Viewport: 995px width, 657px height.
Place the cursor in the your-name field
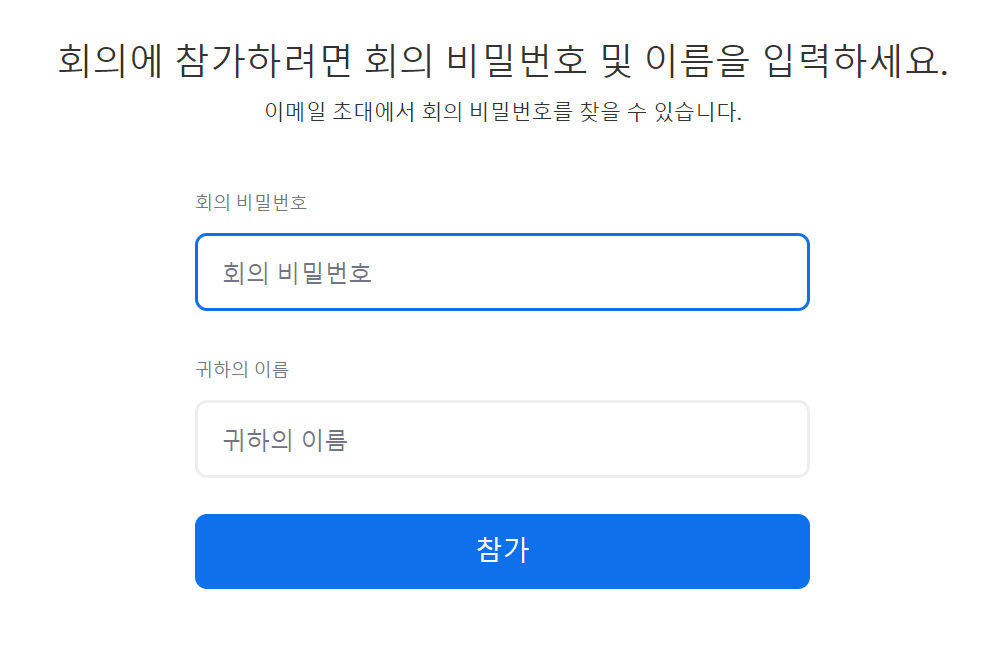[x=502, y=439]
